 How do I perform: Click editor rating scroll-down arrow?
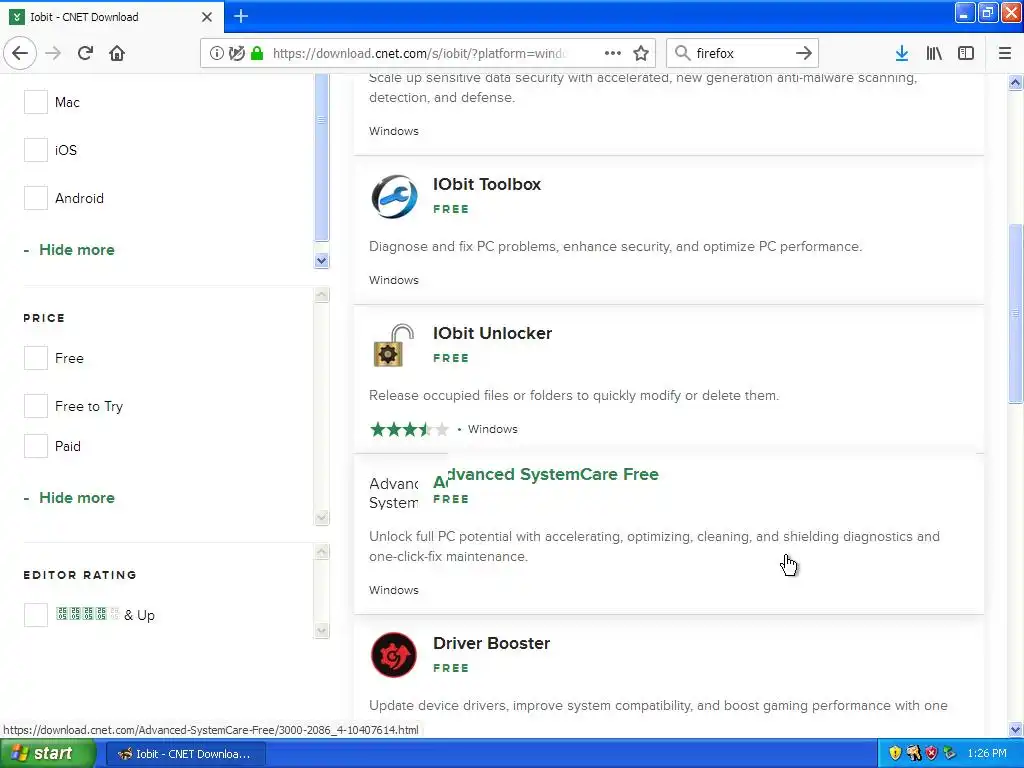(321, 631)
